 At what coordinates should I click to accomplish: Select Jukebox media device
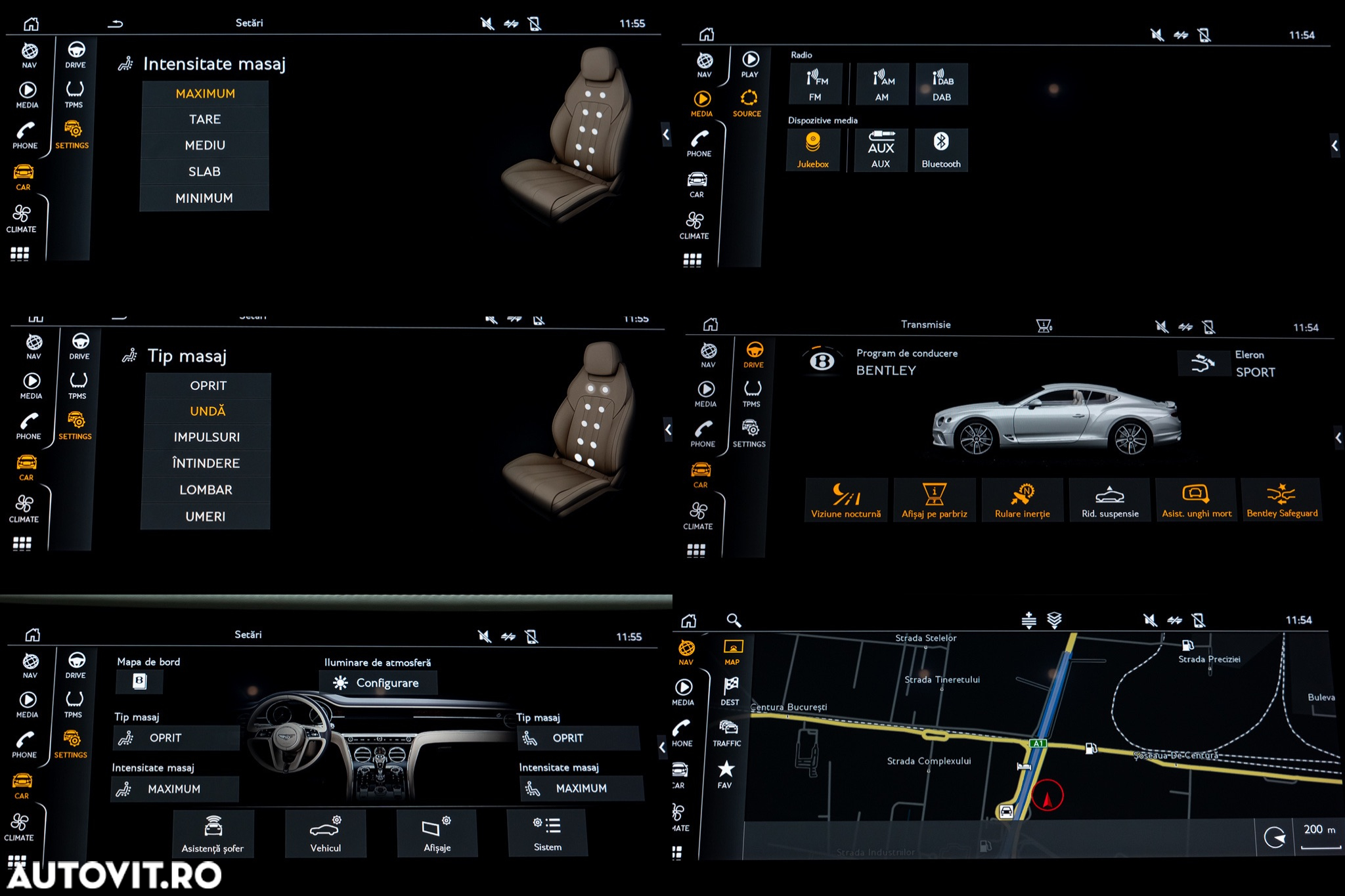tap(813, 150)
